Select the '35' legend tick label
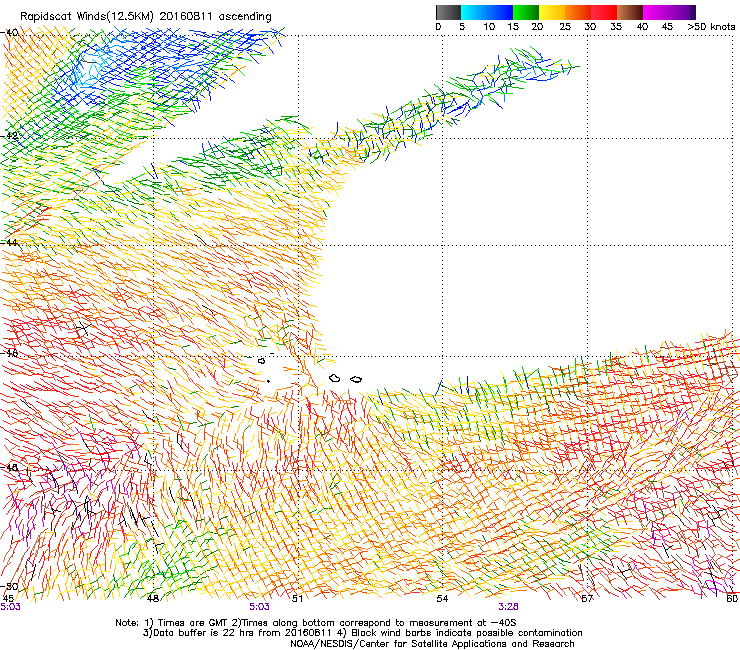740x650 pixels. click(616, 27)
